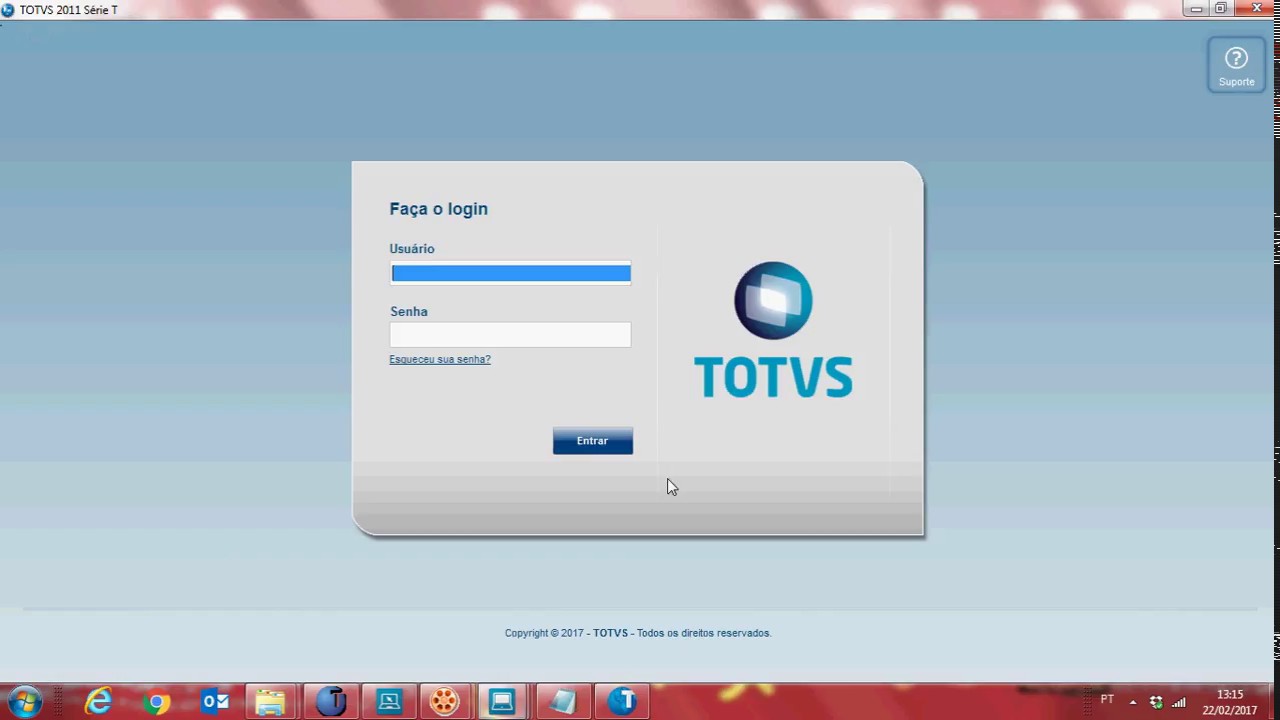Open the 'Esqueceu sua senha?' link
The width and height of the screenshot is (1280, 720).
pos(440,359)
